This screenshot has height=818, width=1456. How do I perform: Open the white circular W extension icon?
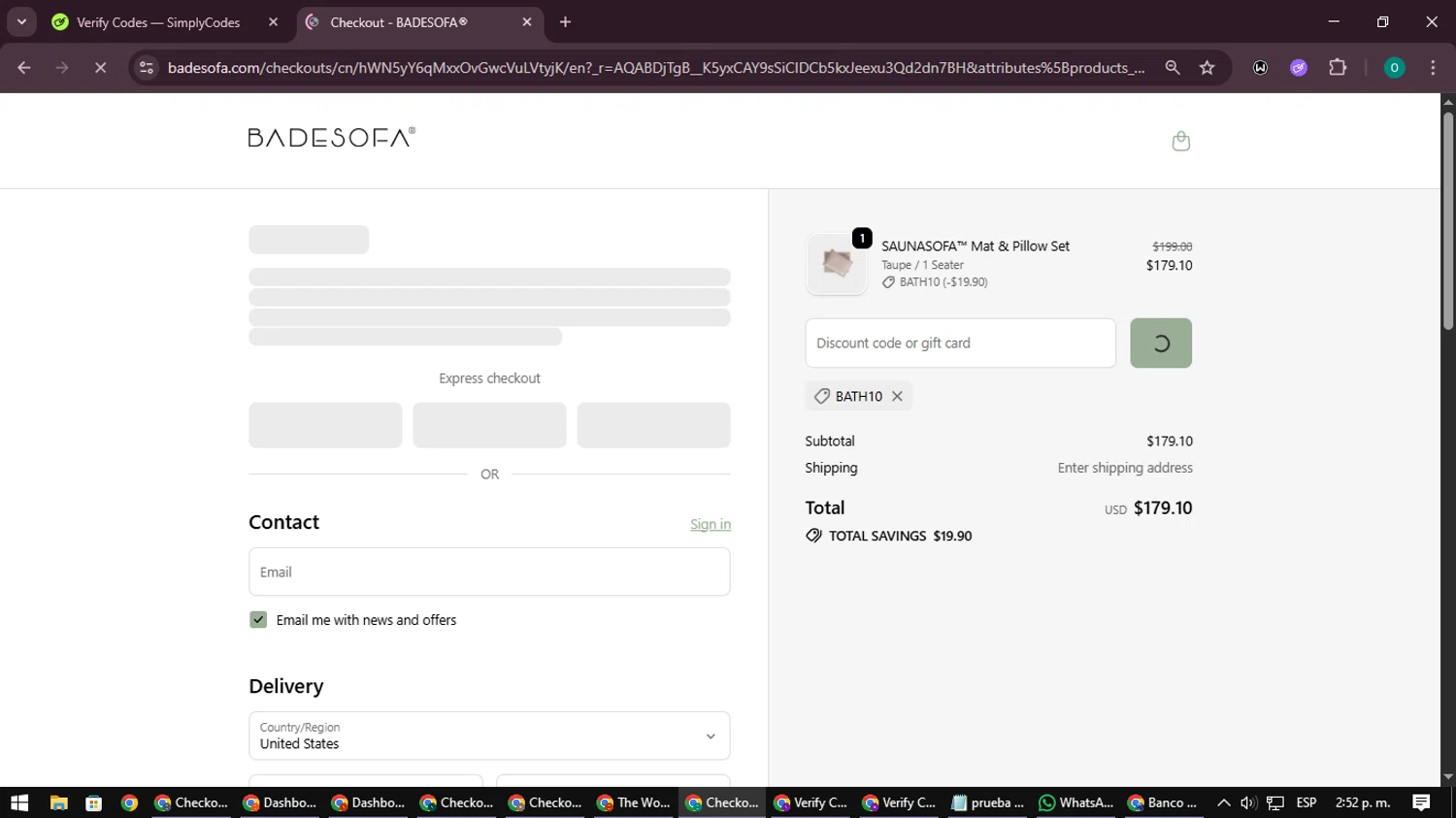(x=1260, y=68)
